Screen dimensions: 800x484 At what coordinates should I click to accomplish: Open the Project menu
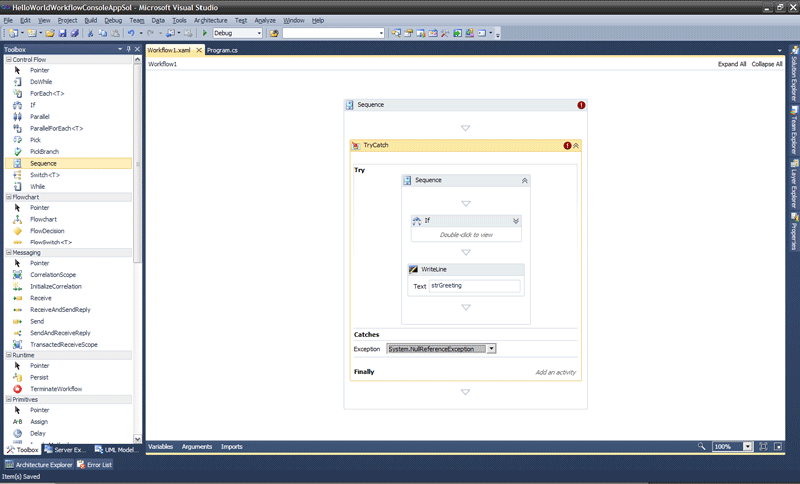point(67,20)
